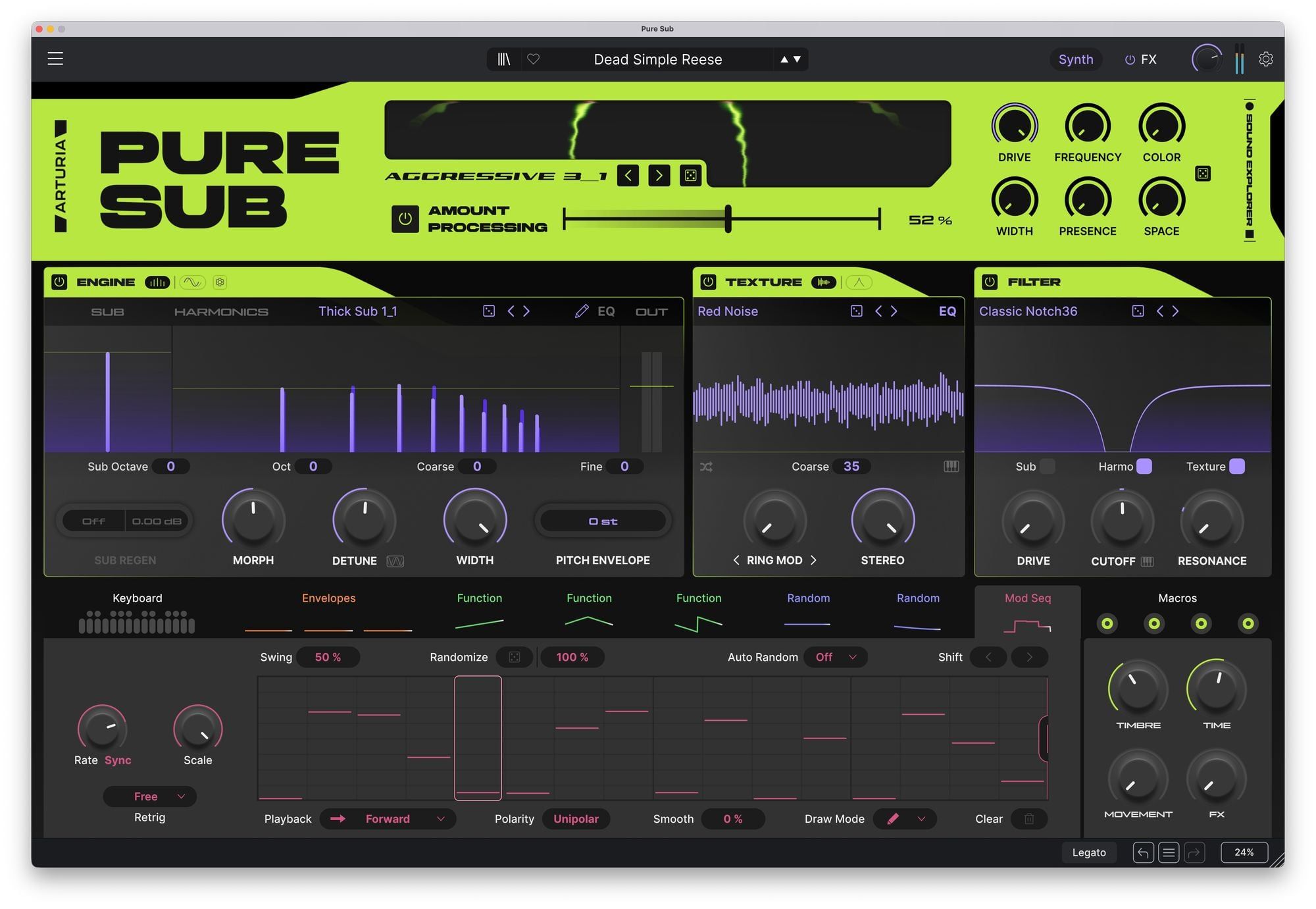Select the Texture sample waveform mode icon
This screenshot has height=909, width=1316.
823,282
